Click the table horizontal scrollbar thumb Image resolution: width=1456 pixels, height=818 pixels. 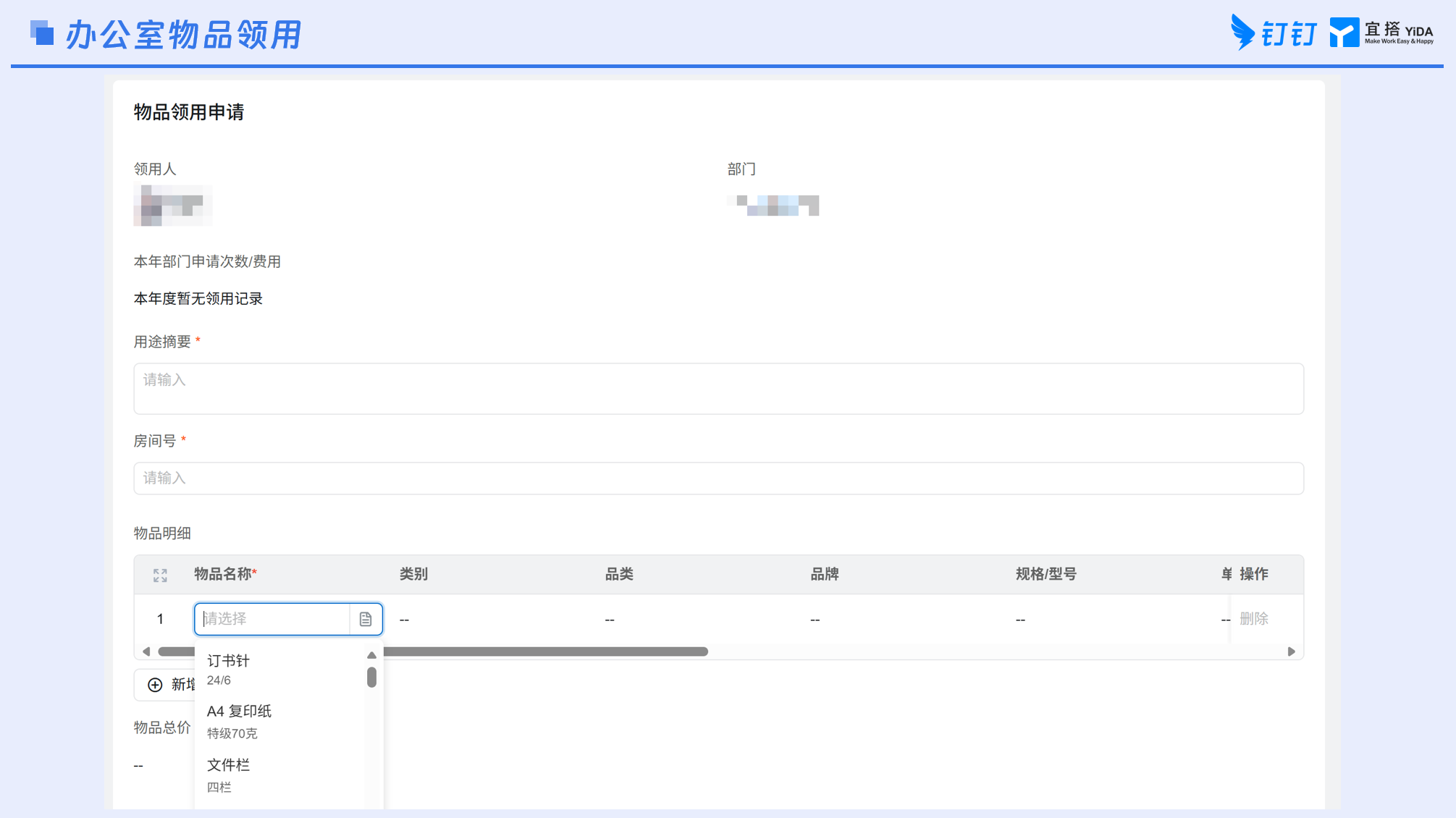click(433, 652)
